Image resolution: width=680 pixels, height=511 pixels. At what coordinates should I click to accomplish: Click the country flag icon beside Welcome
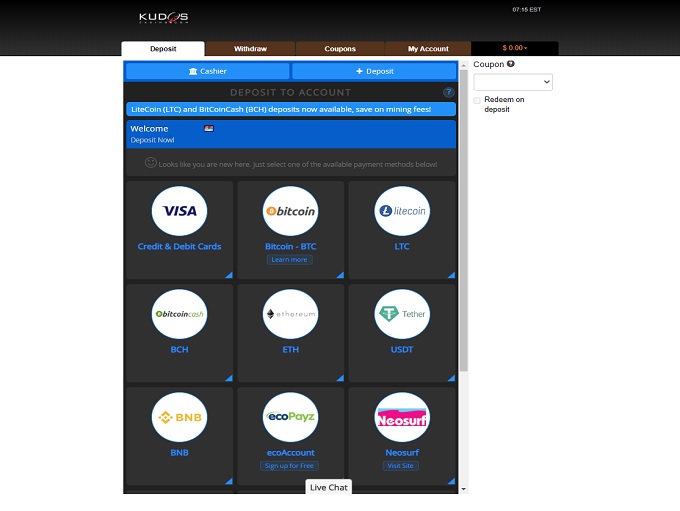tap(209, 128)
